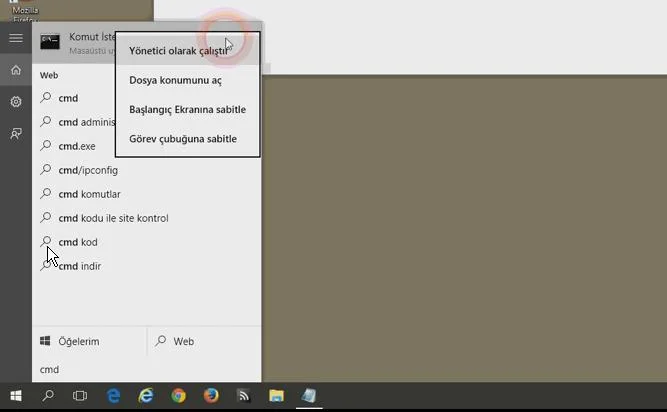This screenshot has height=412, width=667.
Task: Open File Explorer from the taskbar
Action: pos(276,396)
